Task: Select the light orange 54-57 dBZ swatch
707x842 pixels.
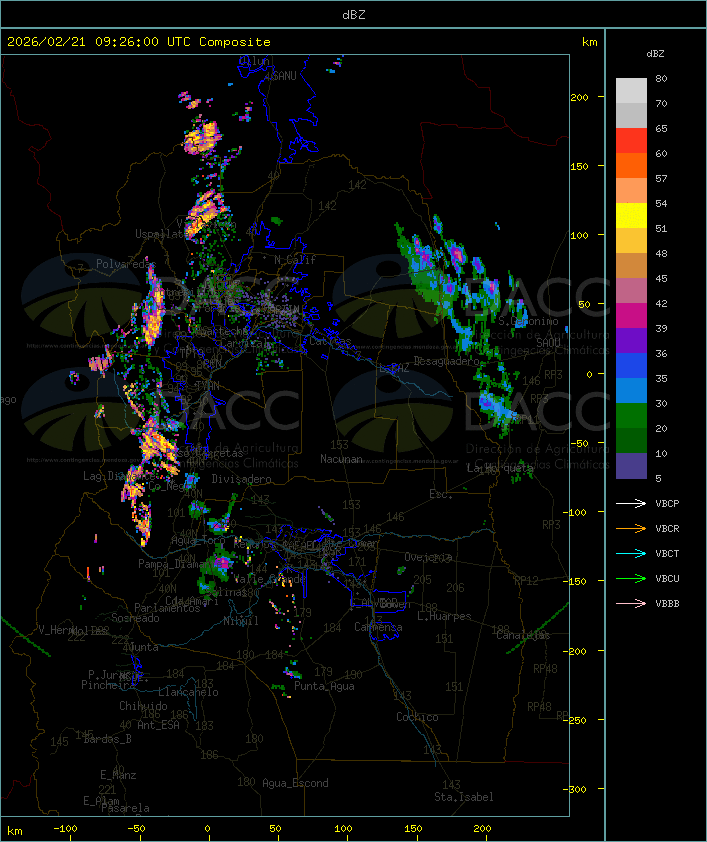Action: [x=631, y=191]
